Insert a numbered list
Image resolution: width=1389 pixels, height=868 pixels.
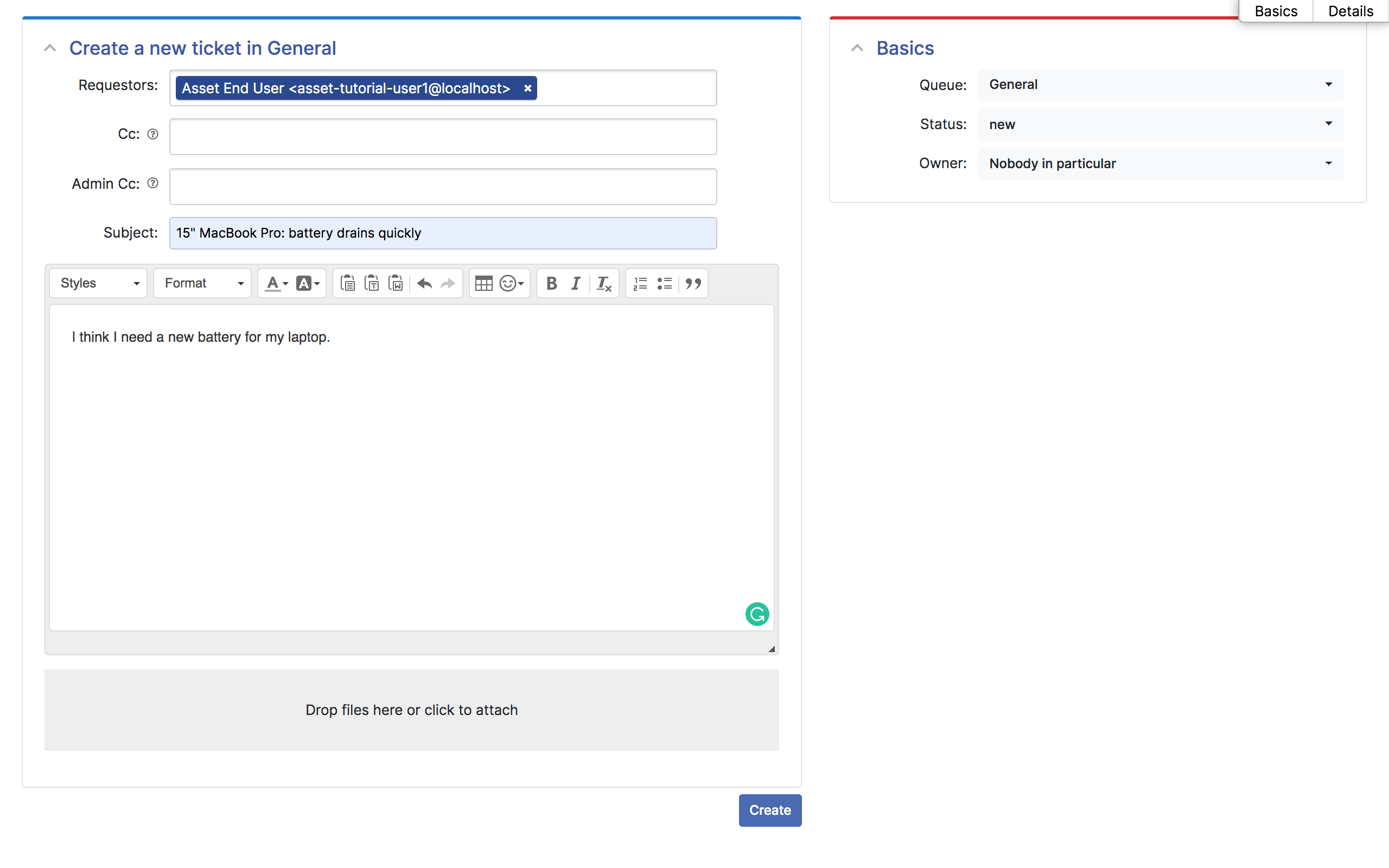pyautogui.click(x=640, y=283)
